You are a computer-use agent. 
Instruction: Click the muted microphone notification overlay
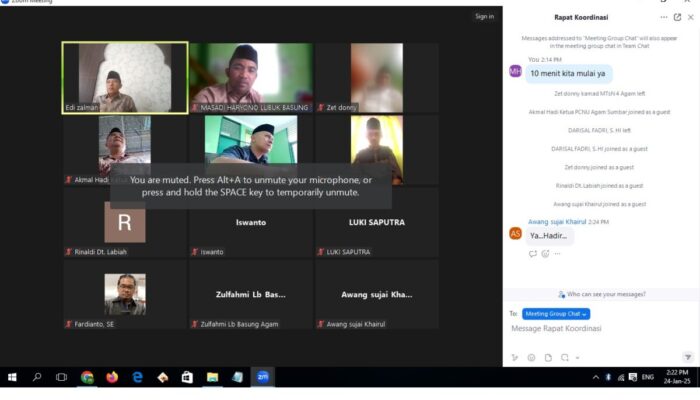click(251, 186)
